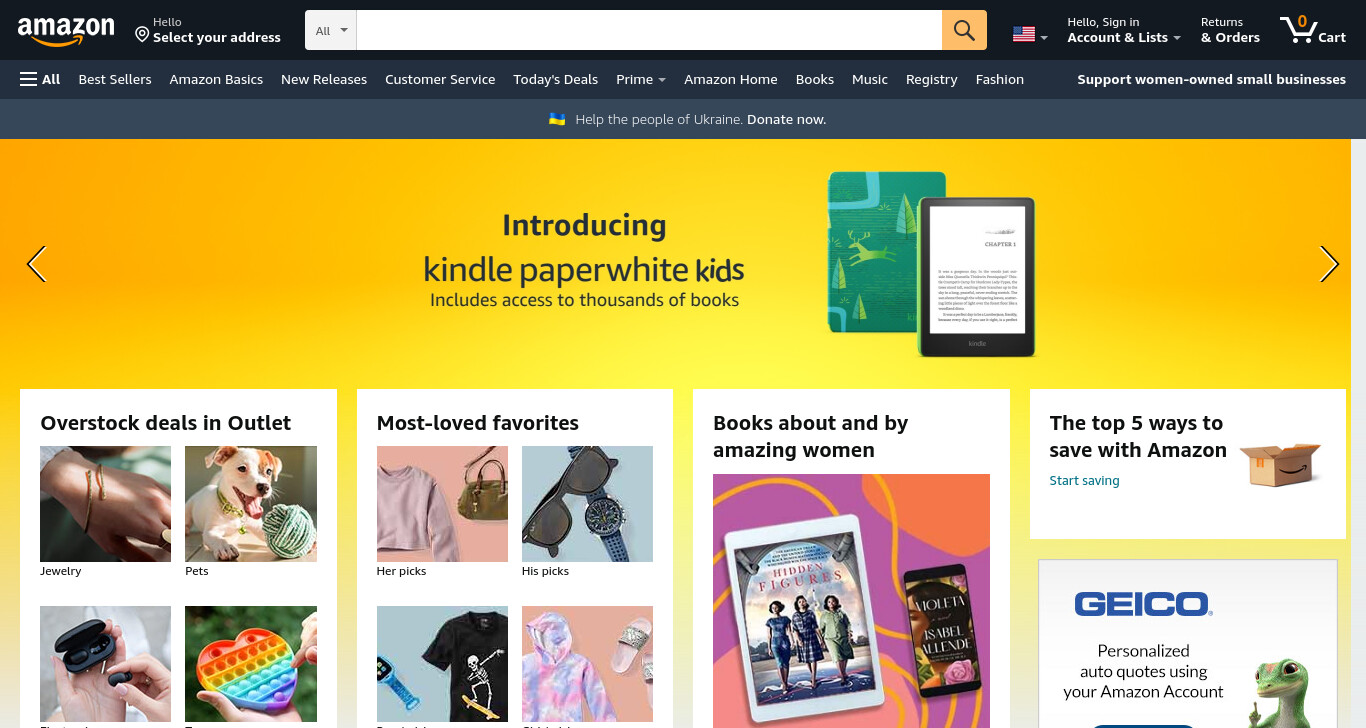
Task: Open the shopping cart icon
Action: 1312,30
